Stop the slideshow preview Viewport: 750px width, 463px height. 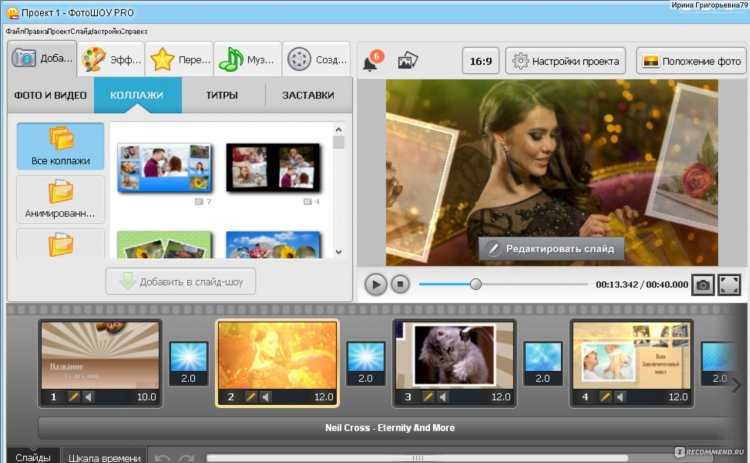tap(400, 284)
